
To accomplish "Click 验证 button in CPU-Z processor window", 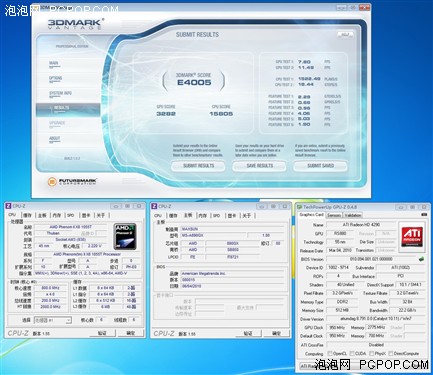I will click(x=102, y=333).
